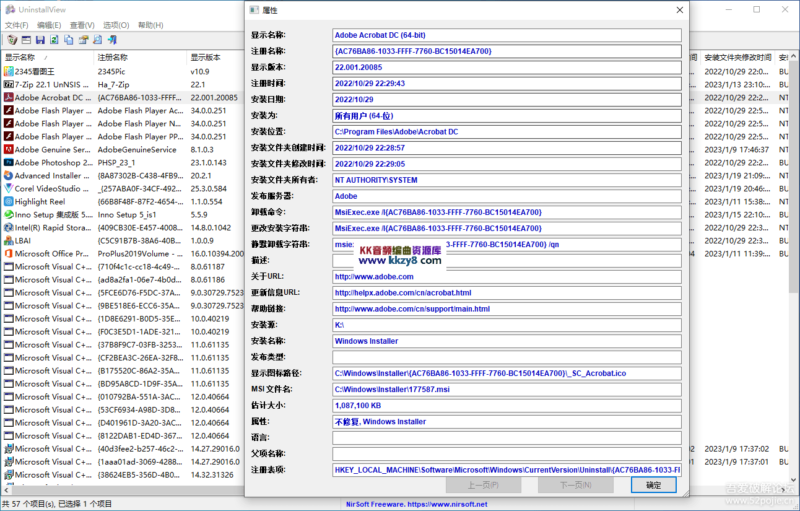Select the 2345Pic registration name cell
This screenshot has width=800, height=511.
111,71
